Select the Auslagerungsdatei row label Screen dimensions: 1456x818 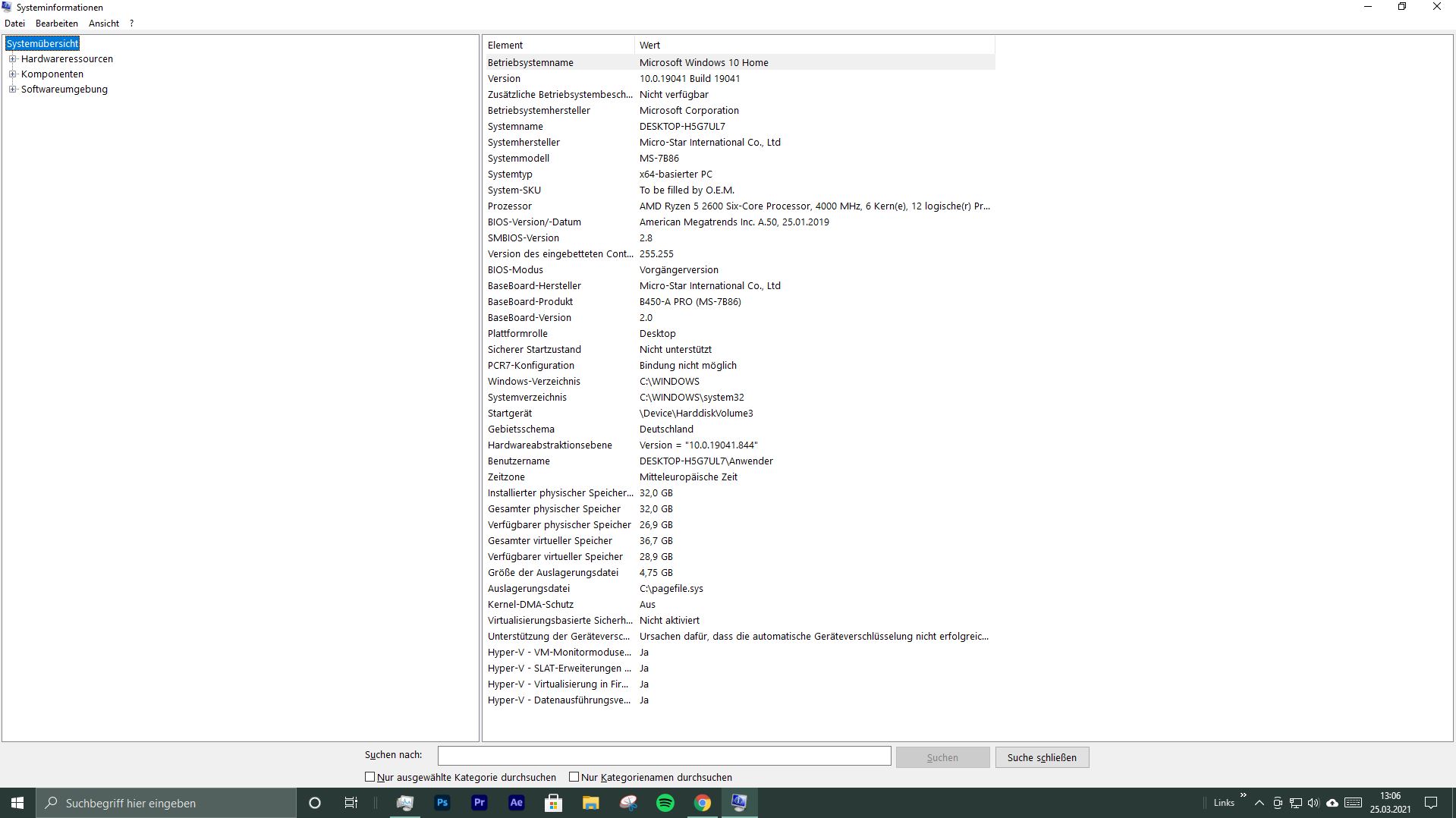529,589
